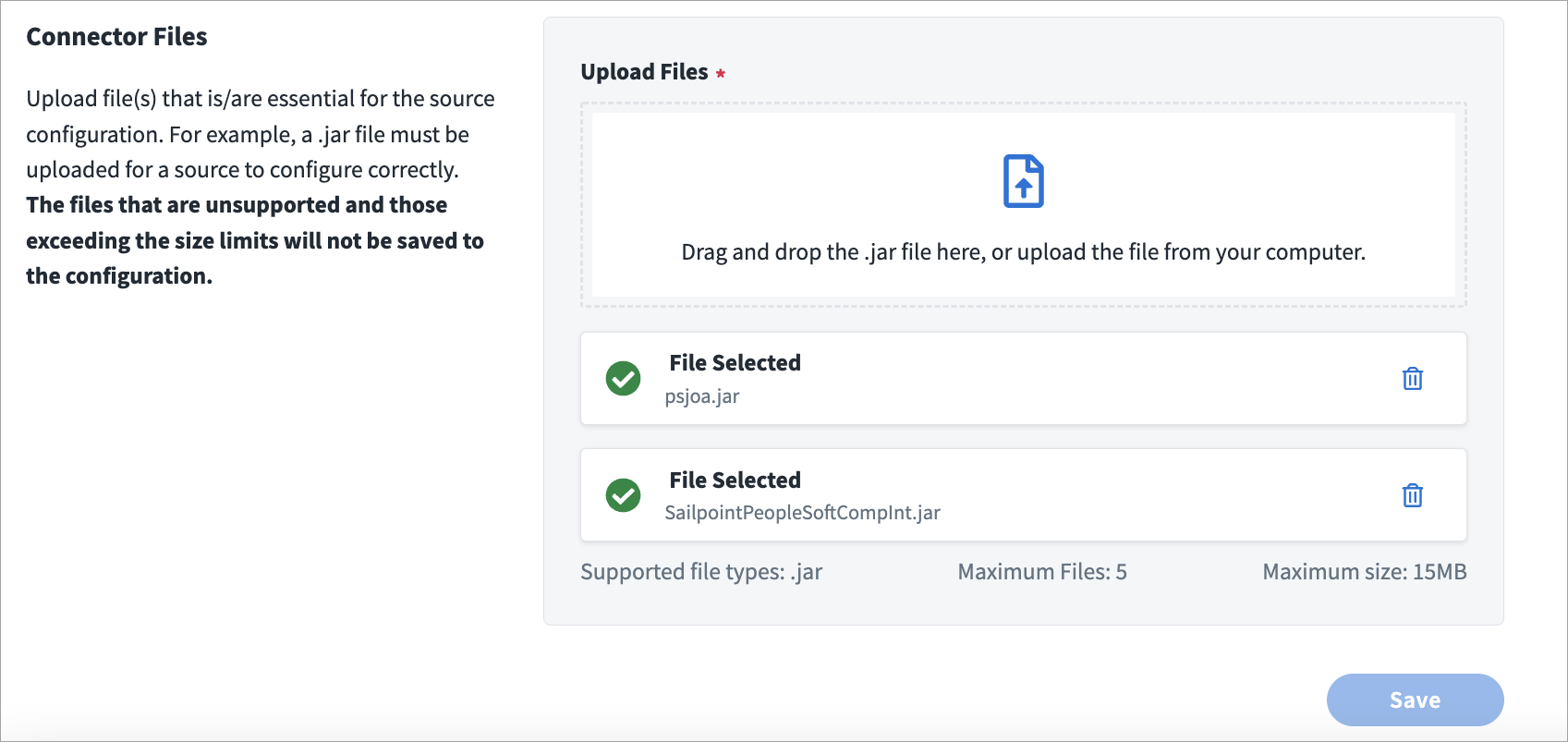Select the SailpointPeopleSoftCompInt.jar file name
The image size is (1568, 742).
click(x=802, y=513)
